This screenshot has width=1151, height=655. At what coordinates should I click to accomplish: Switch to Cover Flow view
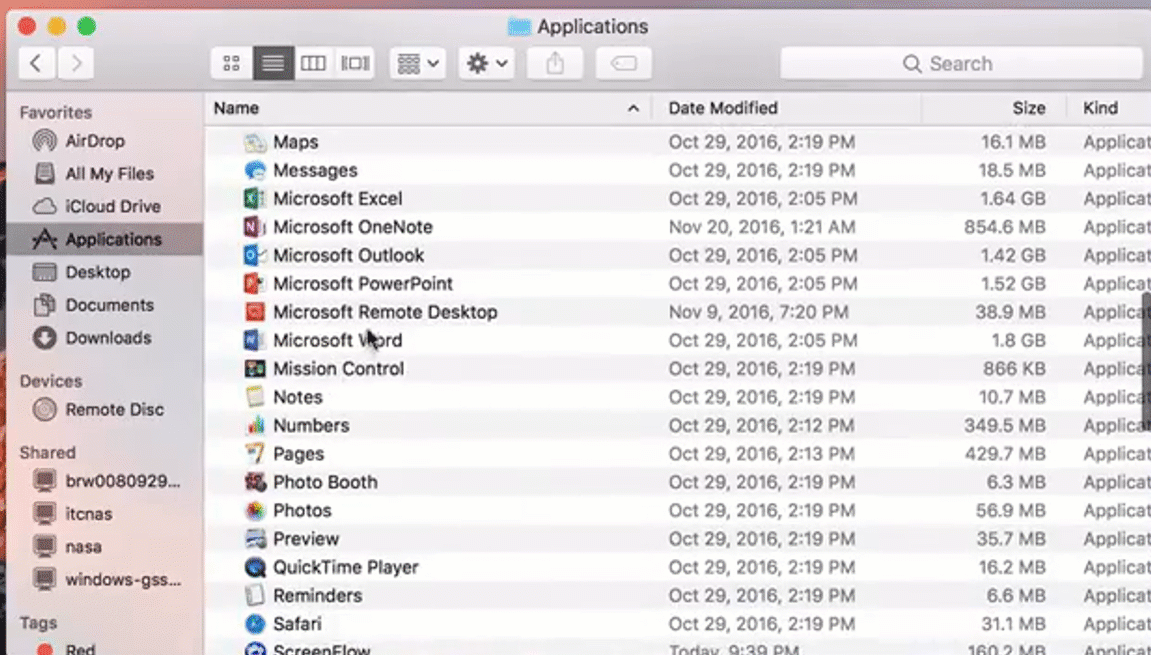point(355,64)
